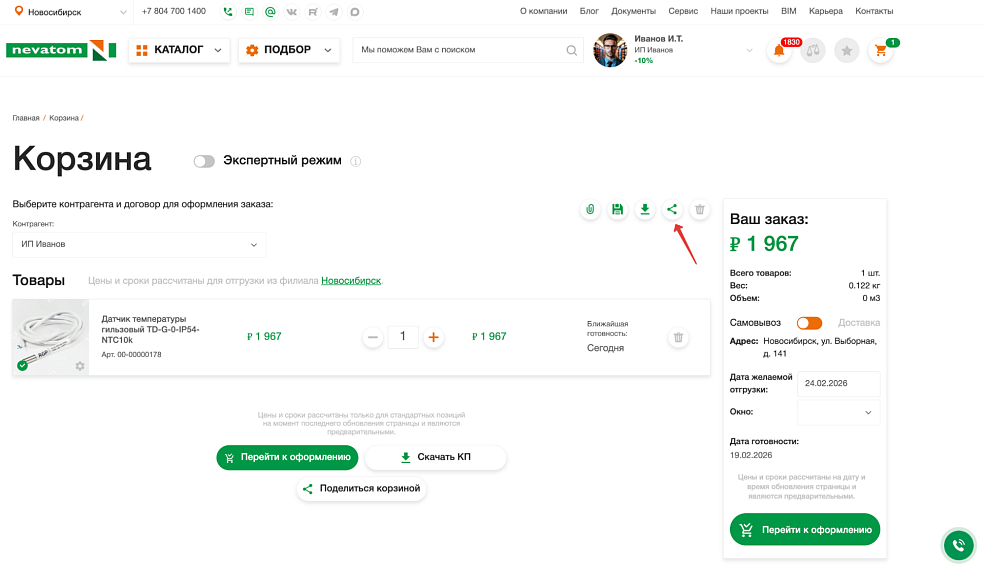The height and width of the screenshot is (574, 984).
Task: Open the comparison scales icon
Action: [812, 51]
